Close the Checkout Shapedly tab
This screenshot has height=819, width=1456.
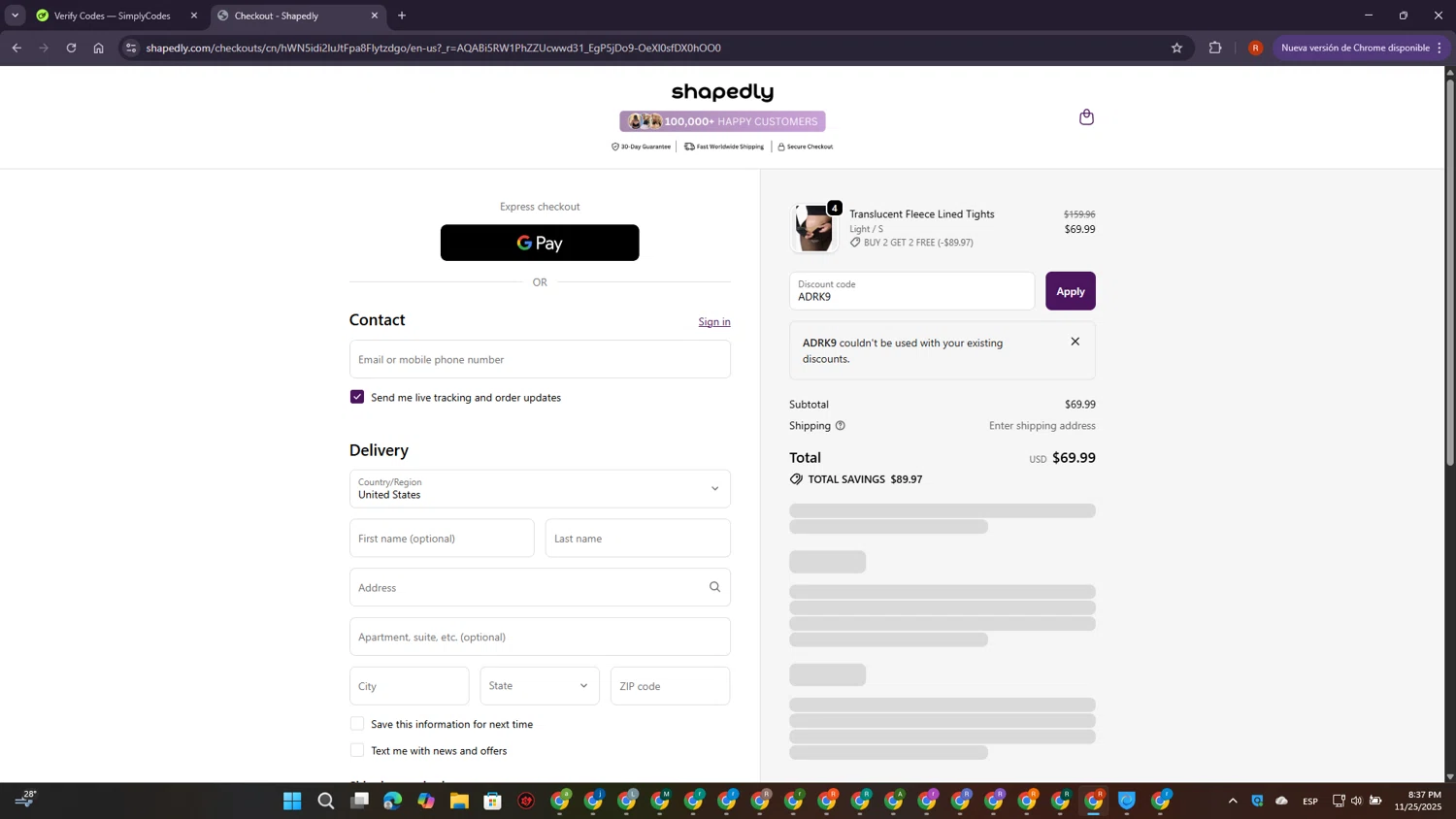[x=375, y=16]
